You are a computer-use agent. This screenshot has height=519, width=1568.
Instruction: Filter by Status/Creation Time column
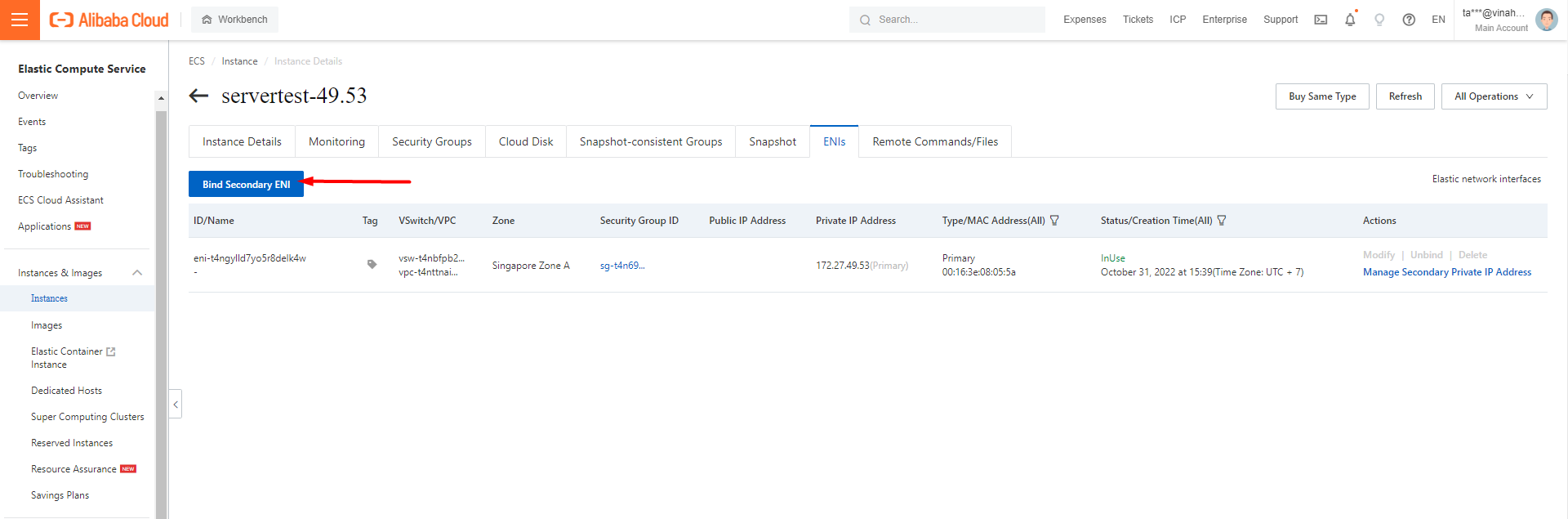point(1222,221)
